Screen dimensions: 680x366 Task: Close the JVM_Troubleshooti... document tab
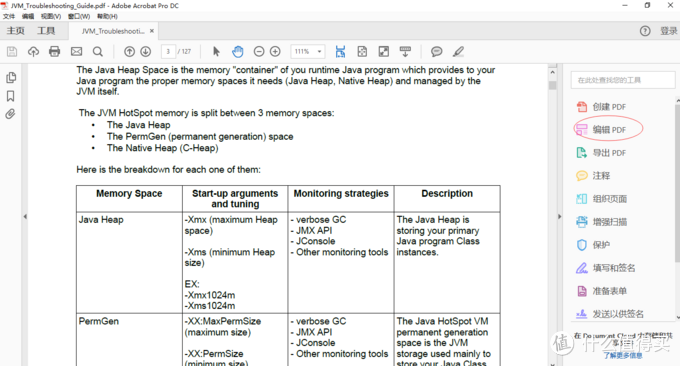[x=152, y=31]
